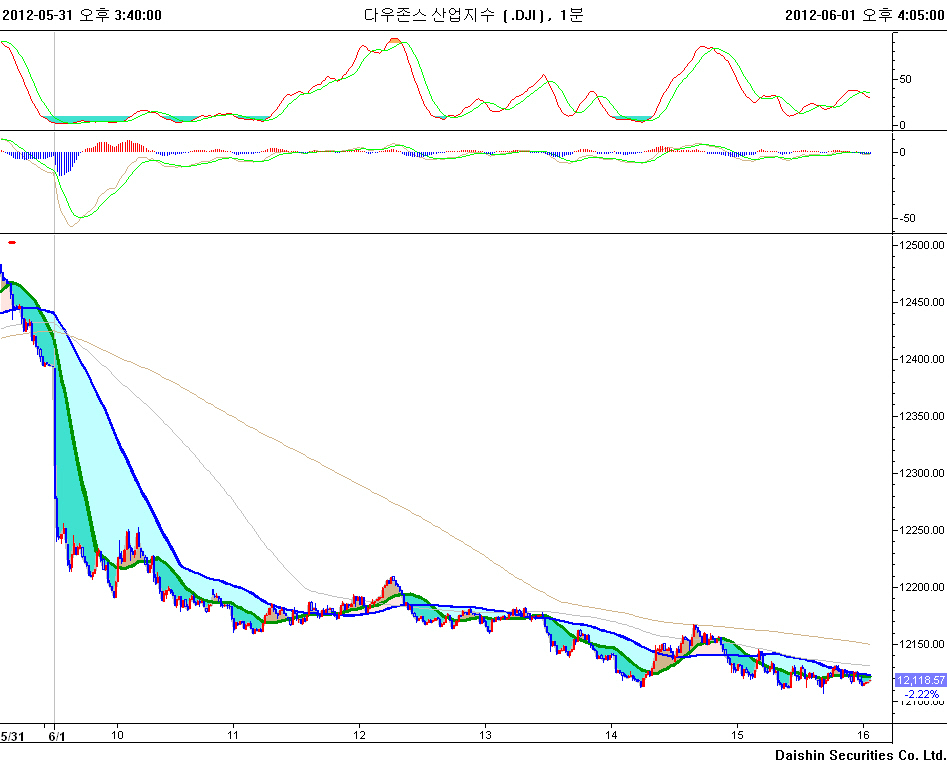
Task: Click the 6/1 date marker on time axis
Action: [56, 735]
